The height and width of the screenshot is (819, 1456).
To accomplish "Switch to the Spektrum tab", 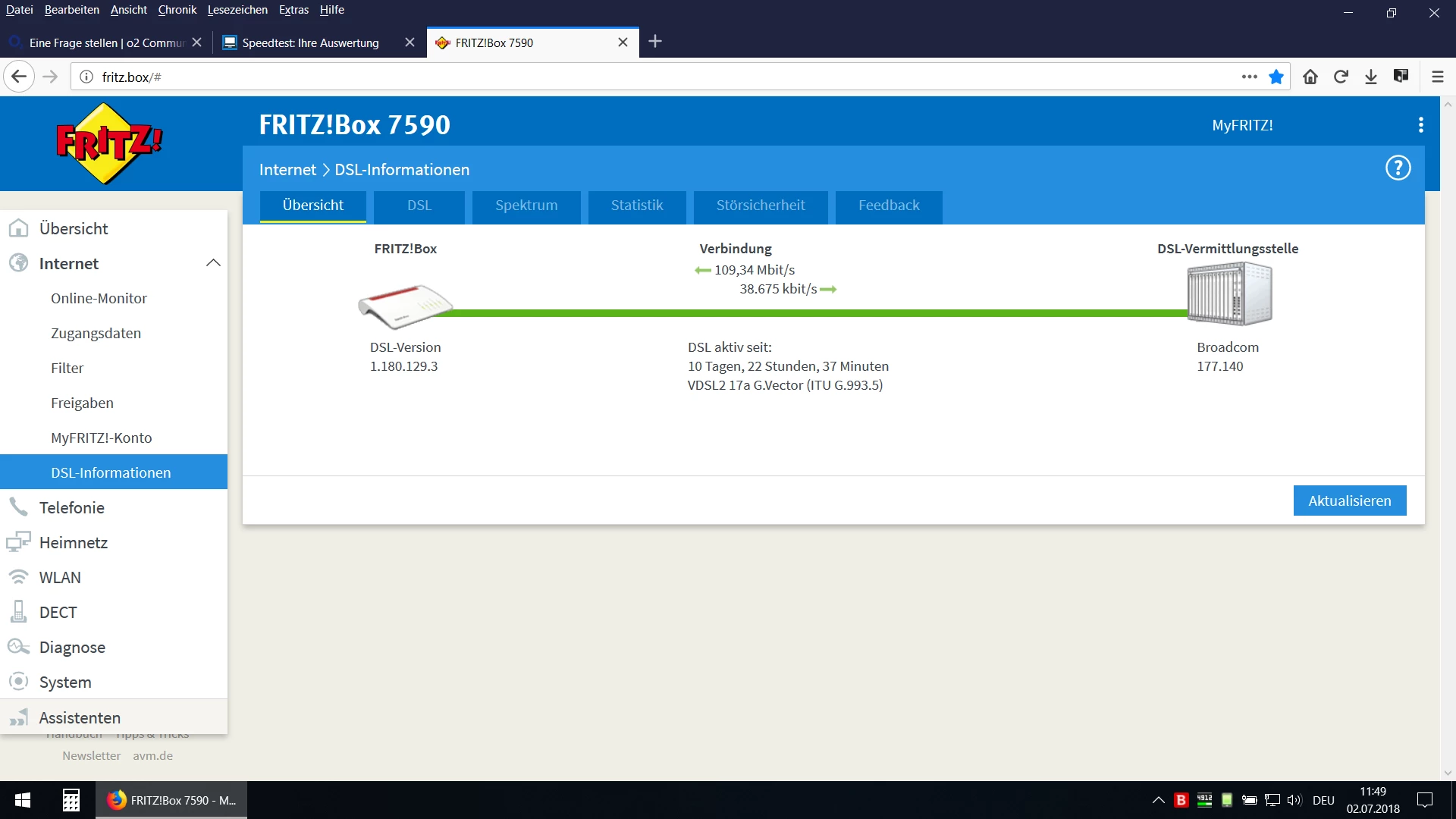I will click(x=526, y=206).
